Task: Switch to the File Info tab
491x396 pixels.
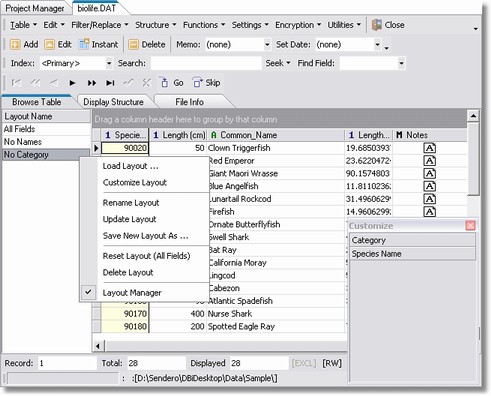Action: pyautogui.click(x=189, y=102)
